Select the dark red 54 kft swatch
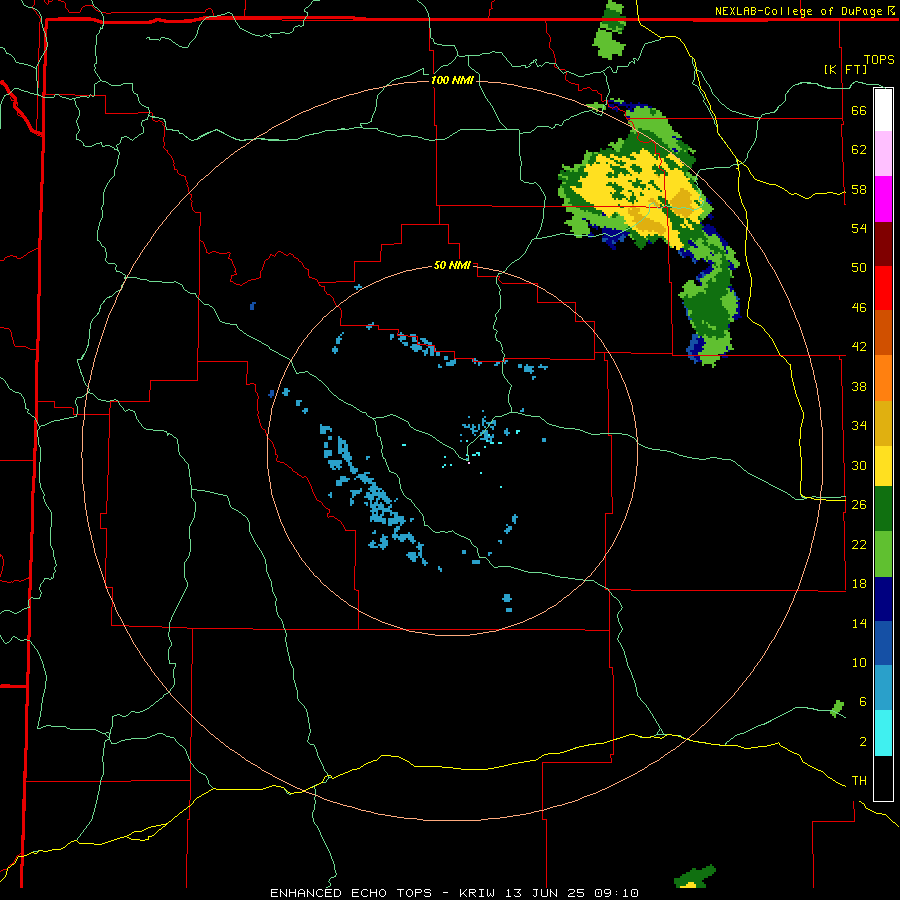Viewport: 900px width, 900px height. pos(883,244)
